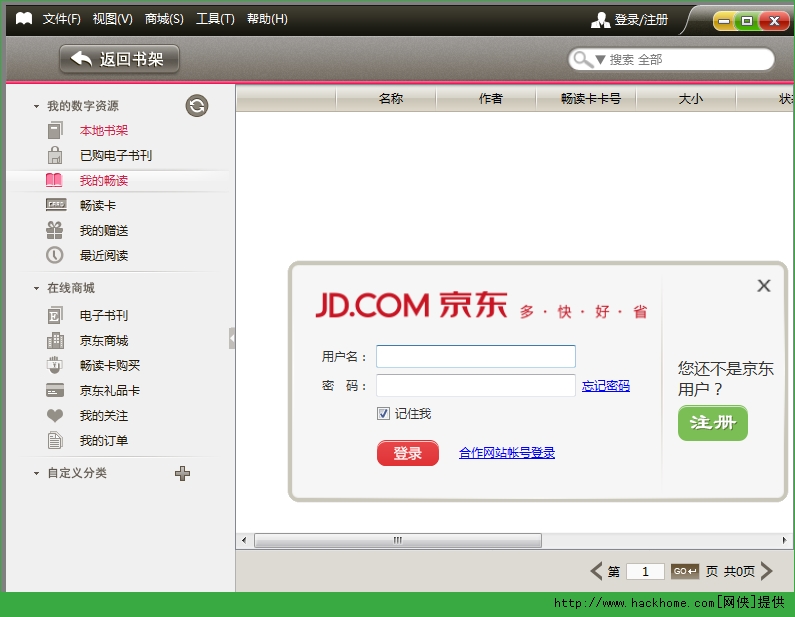Add custom category with plus icon
Screen dimensions: 795x617
183,474
